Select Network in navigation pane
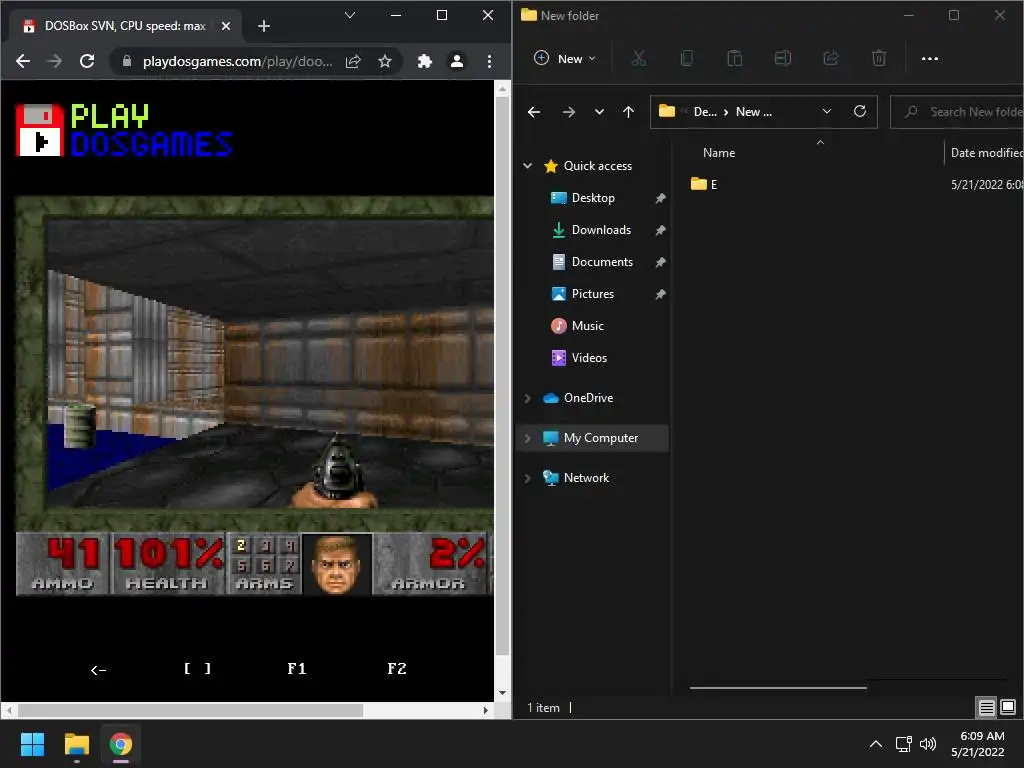The height and width of the screenshot is (768, 1024). [586, 478]
